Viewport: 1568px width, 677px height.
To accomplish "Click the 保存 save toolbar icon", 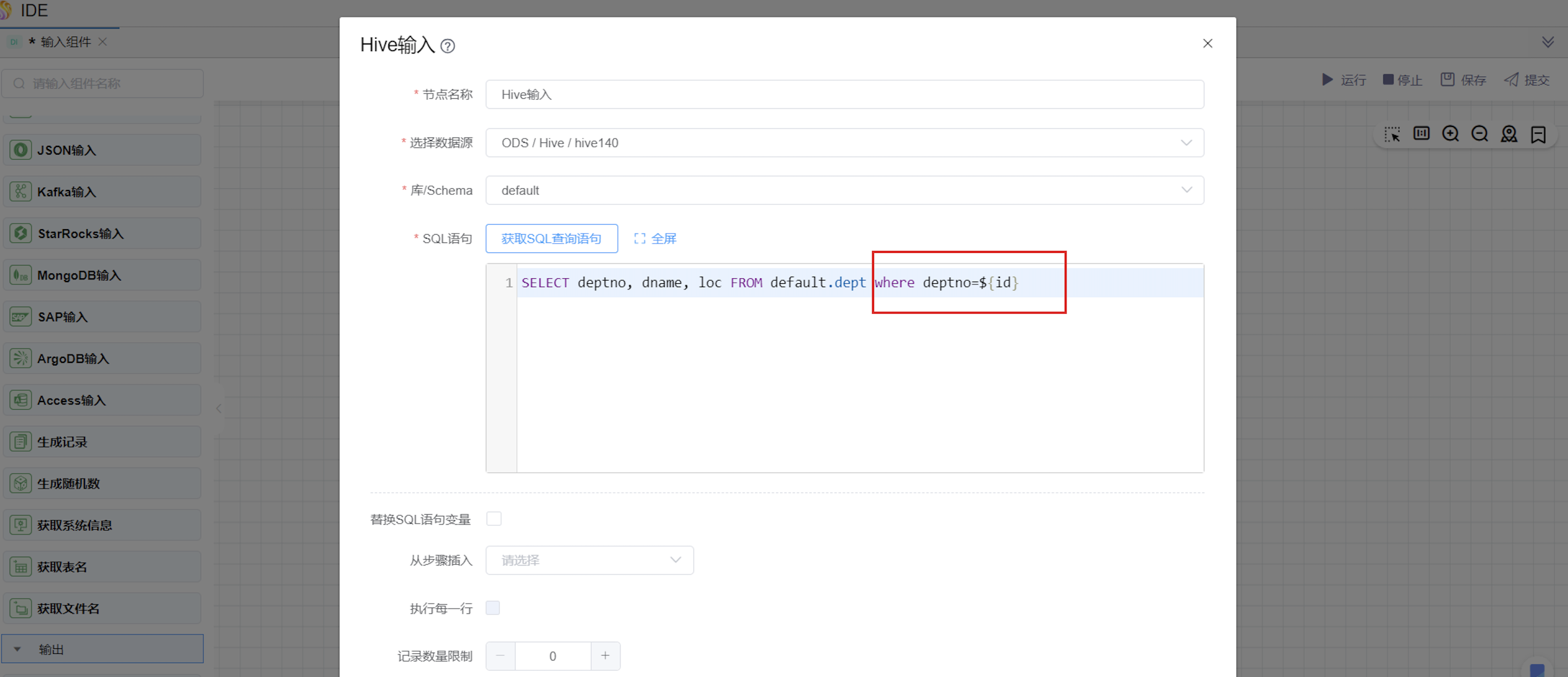I will 1447,80.
